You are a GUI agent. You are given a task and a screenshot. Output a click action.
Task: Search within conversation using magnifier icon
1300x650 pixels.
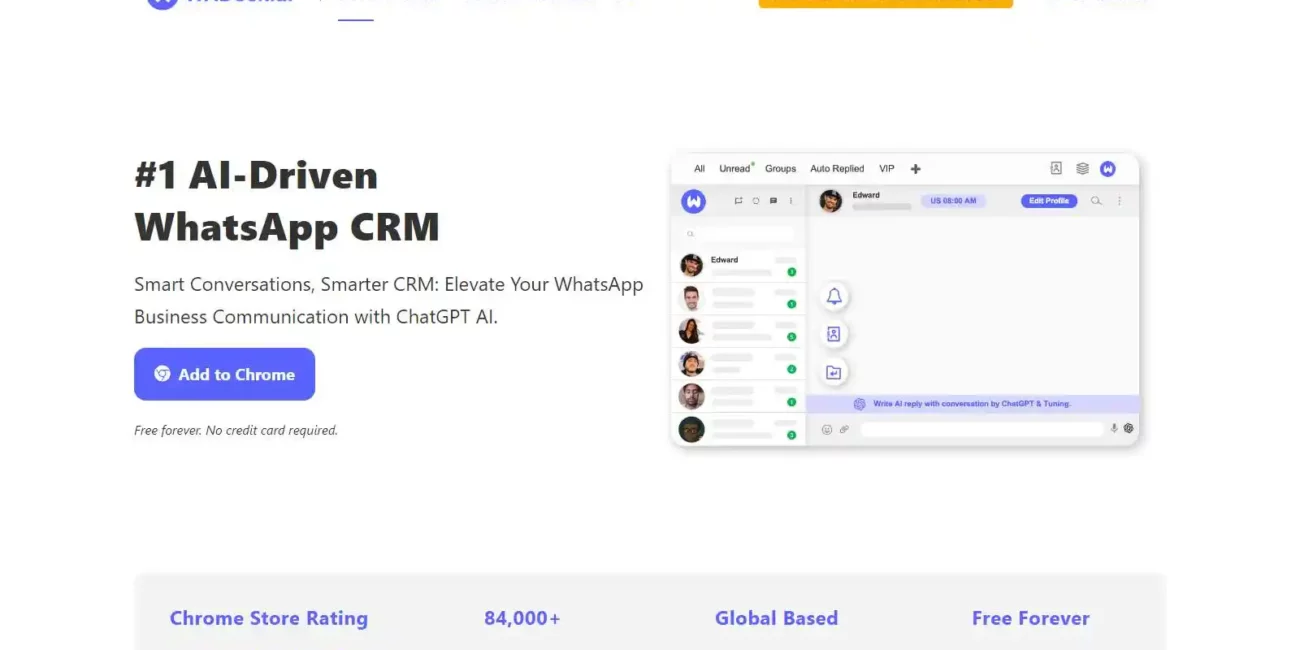(1096, 201)
